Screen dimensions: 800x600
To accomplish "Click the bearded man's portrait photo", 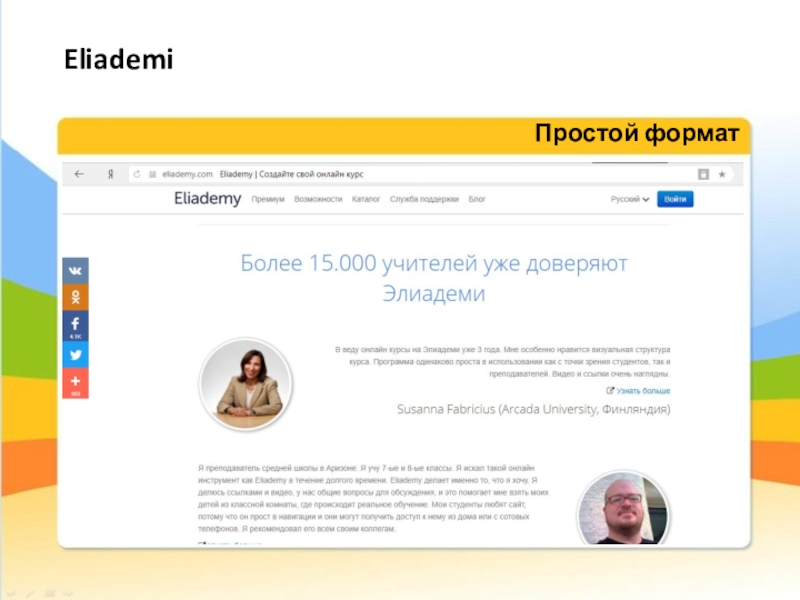I will [623, 508].
